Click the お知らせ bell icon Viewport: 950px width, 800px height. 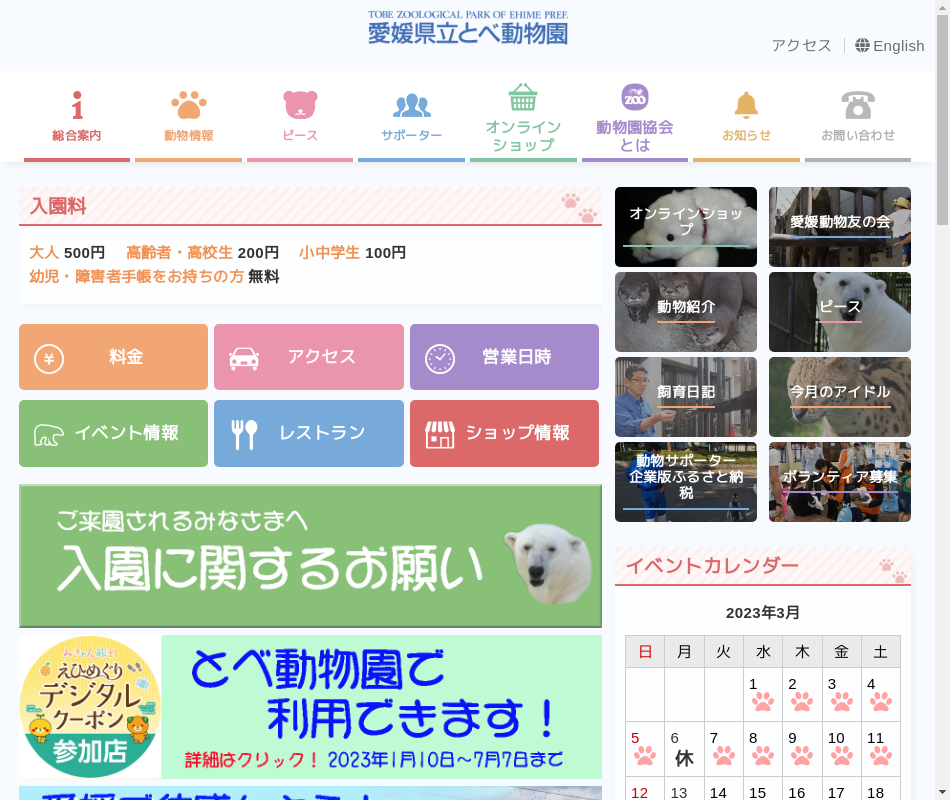click(x=746, y=105)
